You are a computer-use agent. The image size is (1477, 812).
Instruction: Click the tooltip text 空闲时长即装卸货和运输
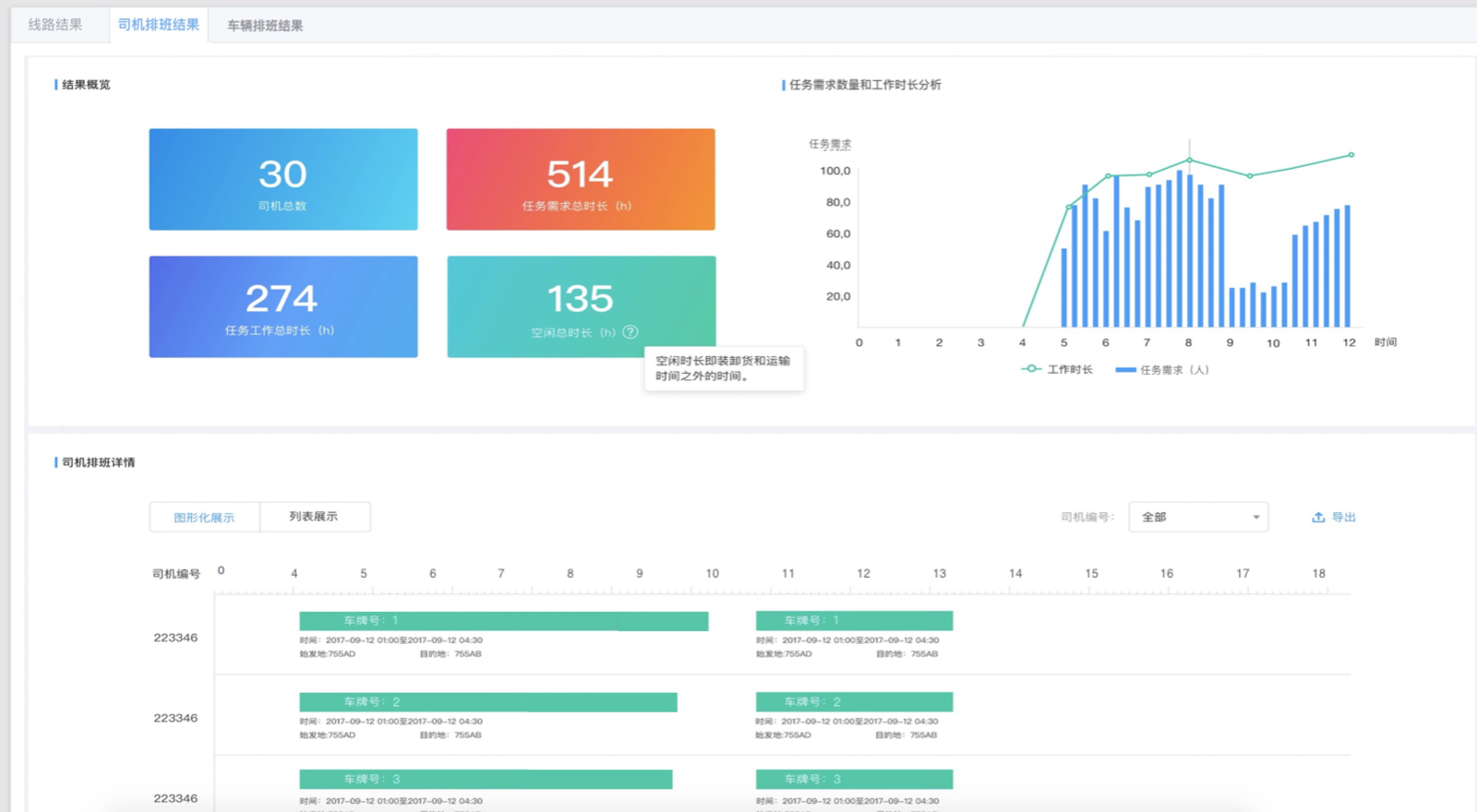click(x=723, y=361)
